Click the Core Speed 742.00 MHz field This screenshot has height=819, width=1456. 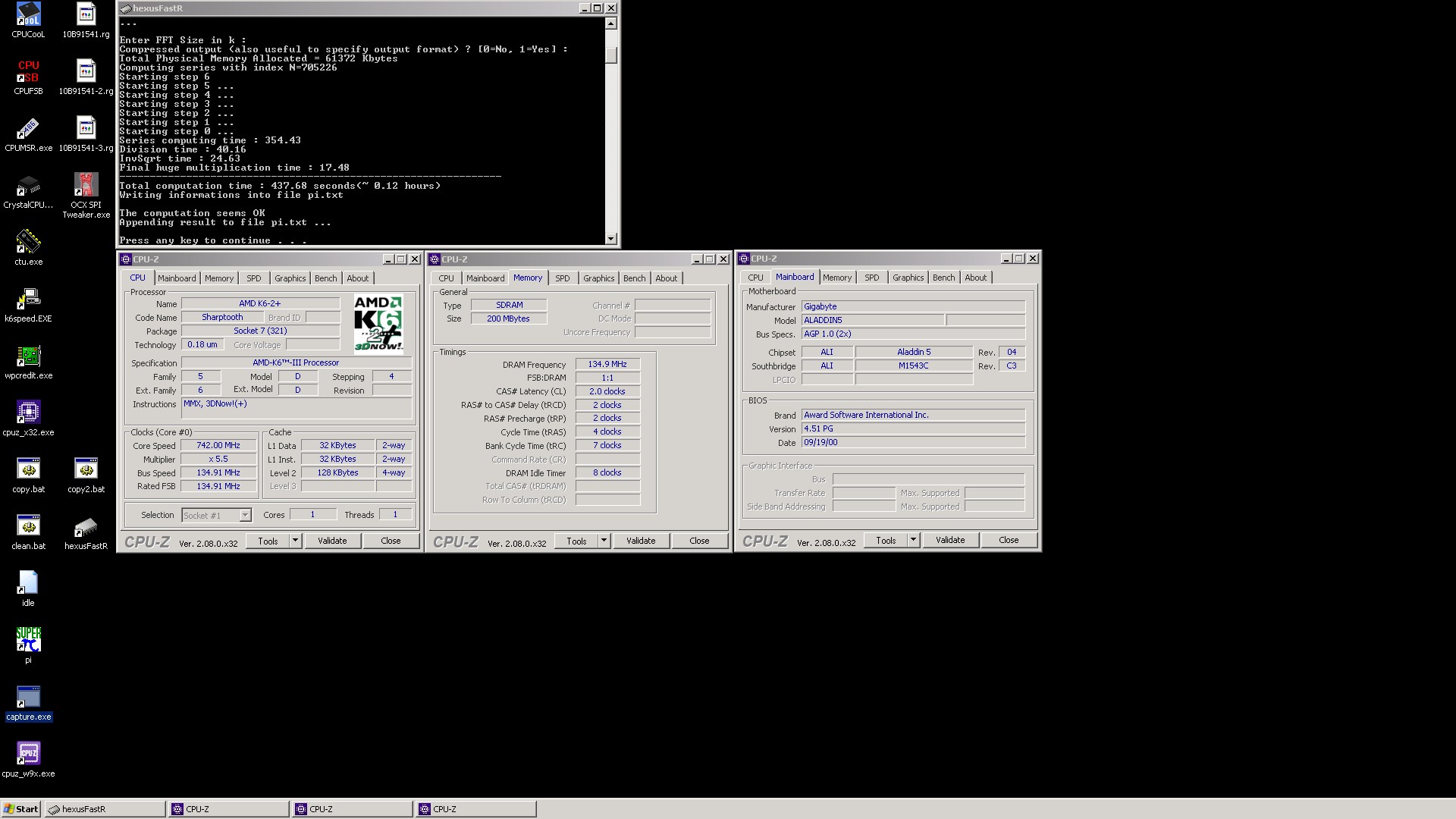coord(218,446)
